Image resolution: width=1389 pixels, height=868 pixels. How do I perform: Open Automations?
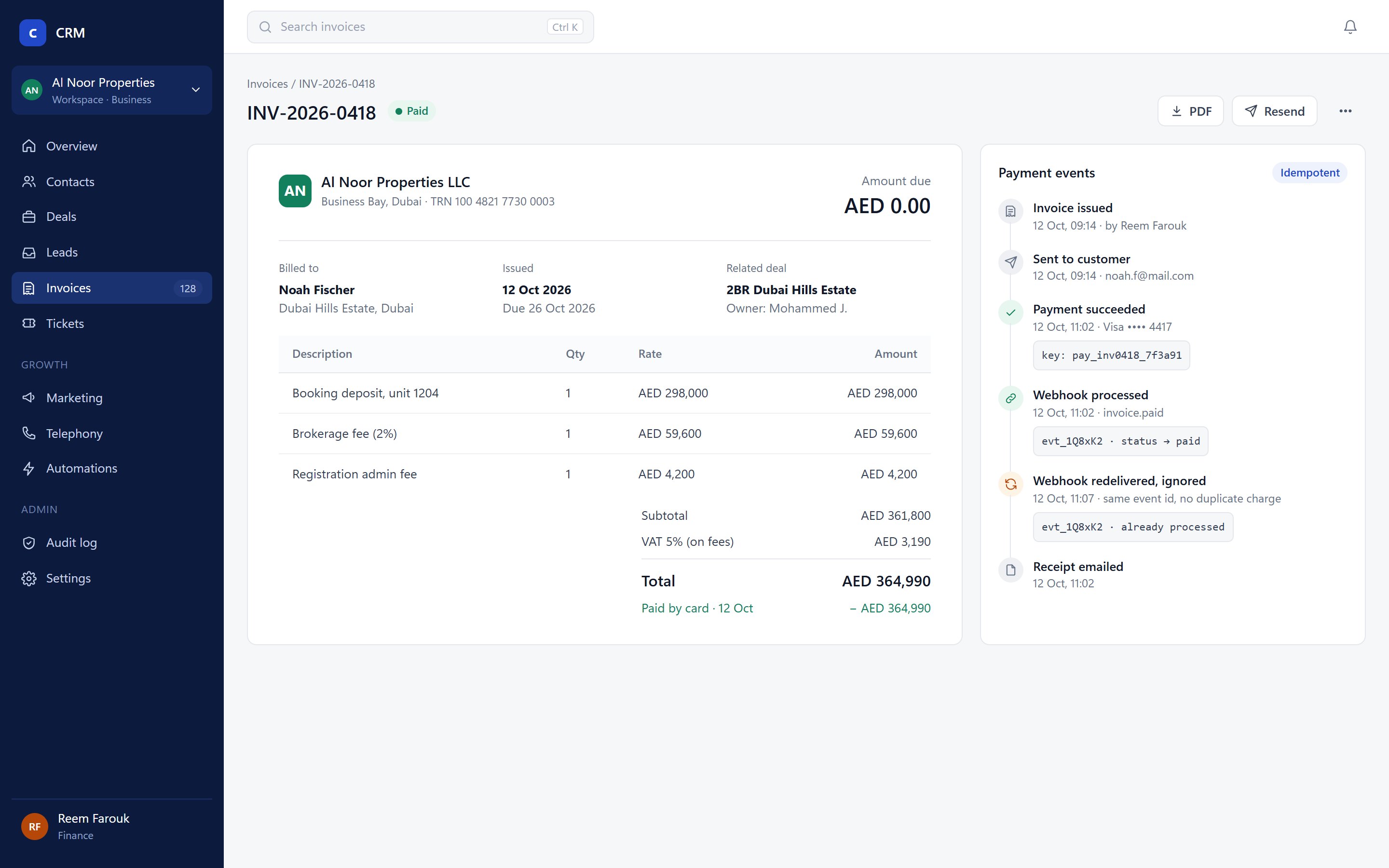112,468
